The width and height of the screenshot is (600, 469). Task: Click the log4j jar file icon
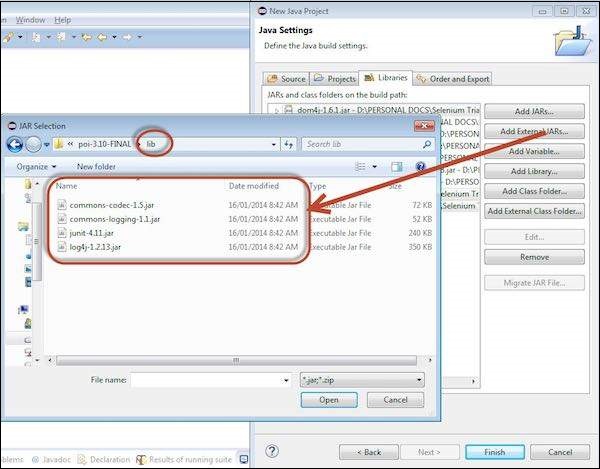[62, 247]
